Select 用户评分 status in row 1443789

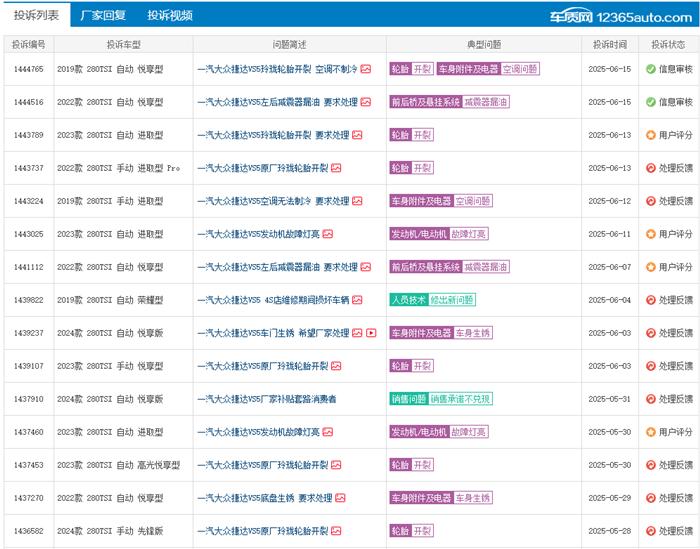(x=676, y=135)
